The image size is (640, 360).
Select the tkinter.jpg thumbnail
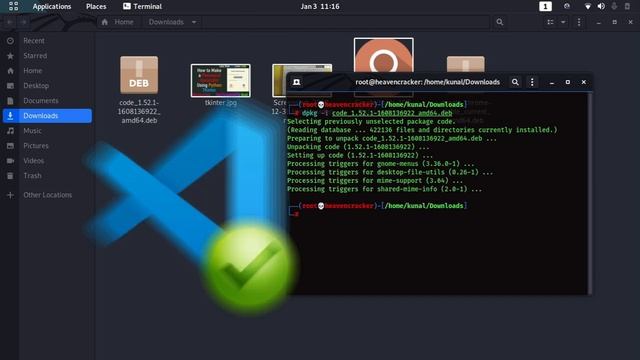tap(220, 80)
